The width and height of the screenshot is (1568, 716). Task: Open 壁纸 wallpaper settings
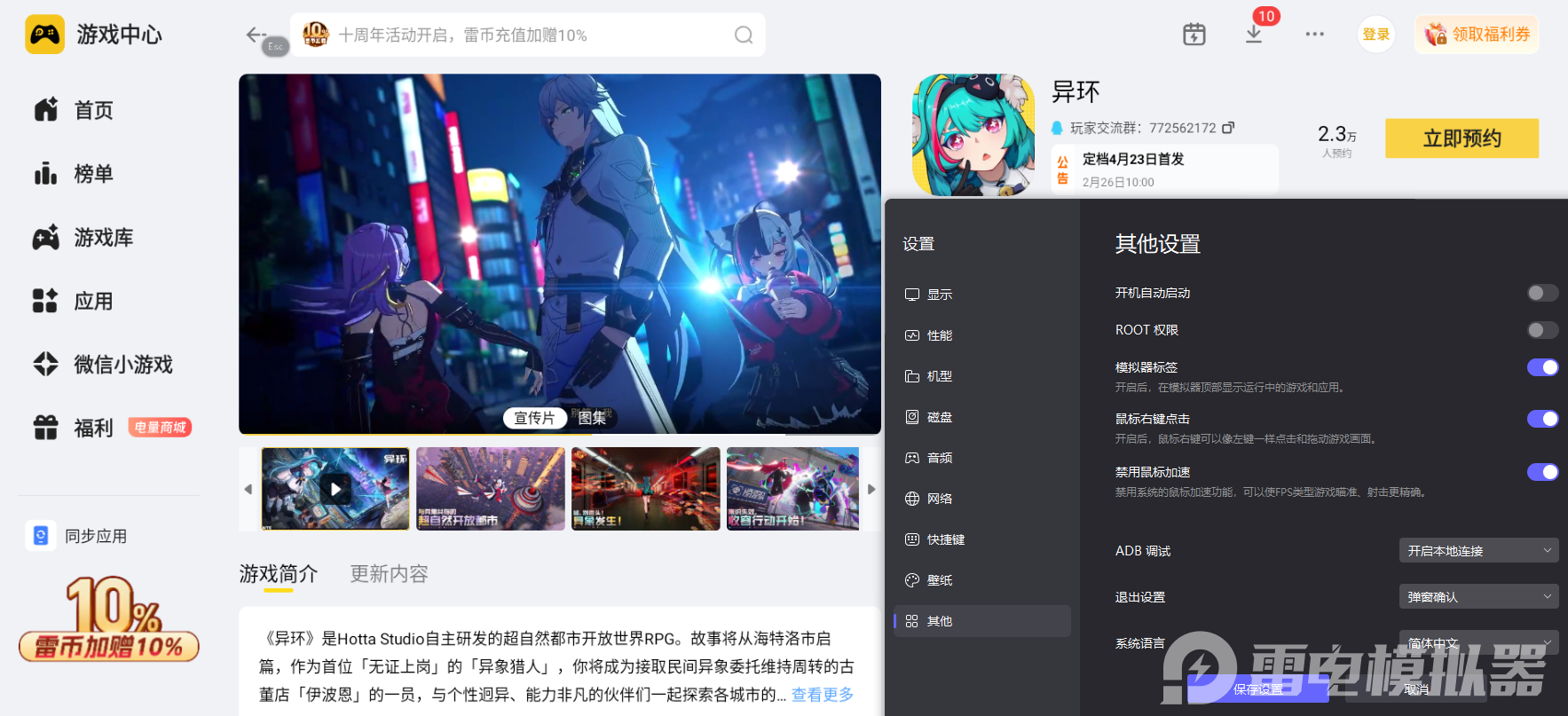click(x=982, y=580)
